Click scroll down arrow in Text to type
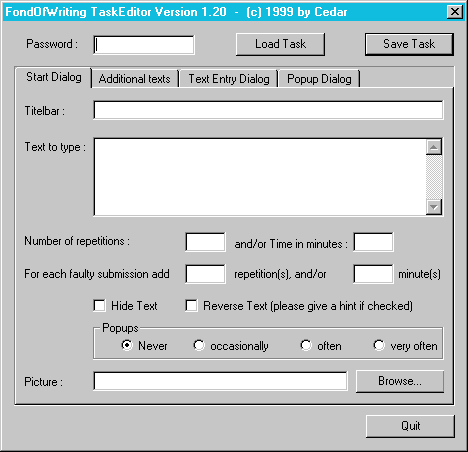 [x=434, y=207]
